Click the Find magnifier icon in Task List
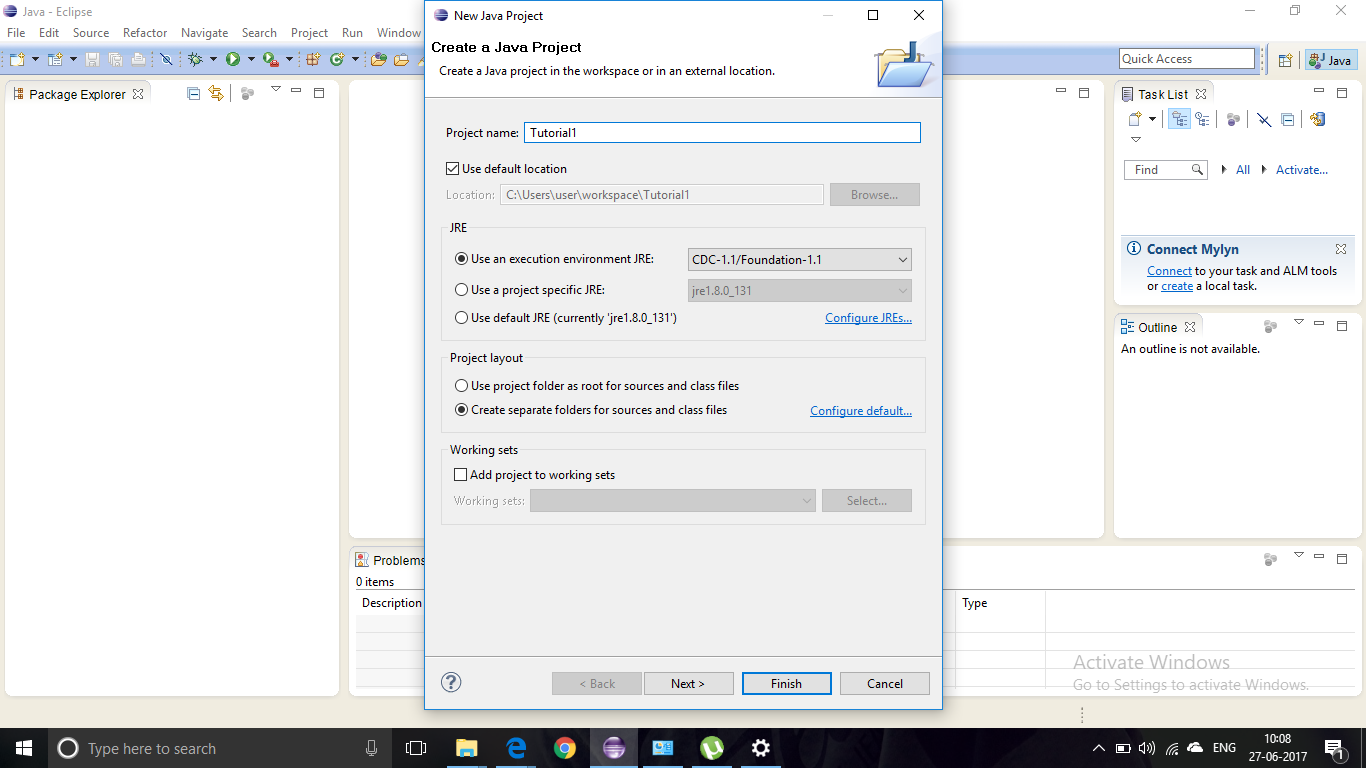This screenshot has height=768, width=1366. (1197, 170)
